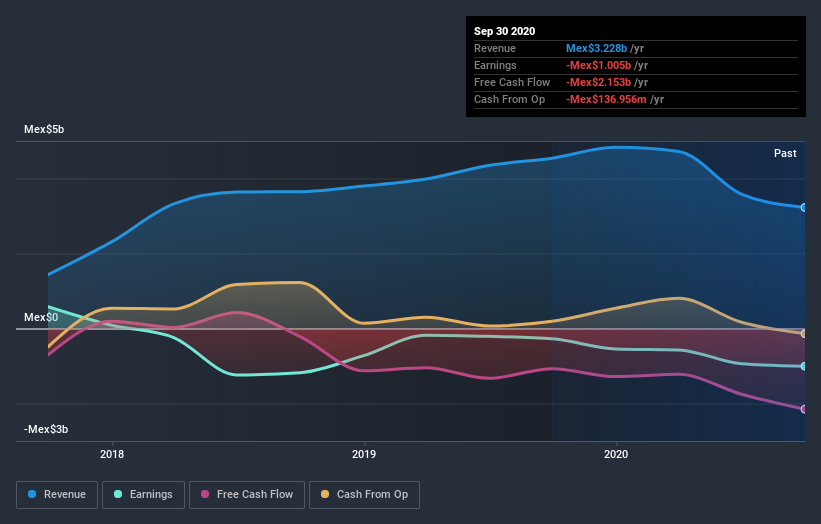Viewport: 821px width, 524px height.
Task: Click the Free Cash Flow label in tooltip
Action: pyautogui.click(x=512, y=82)
